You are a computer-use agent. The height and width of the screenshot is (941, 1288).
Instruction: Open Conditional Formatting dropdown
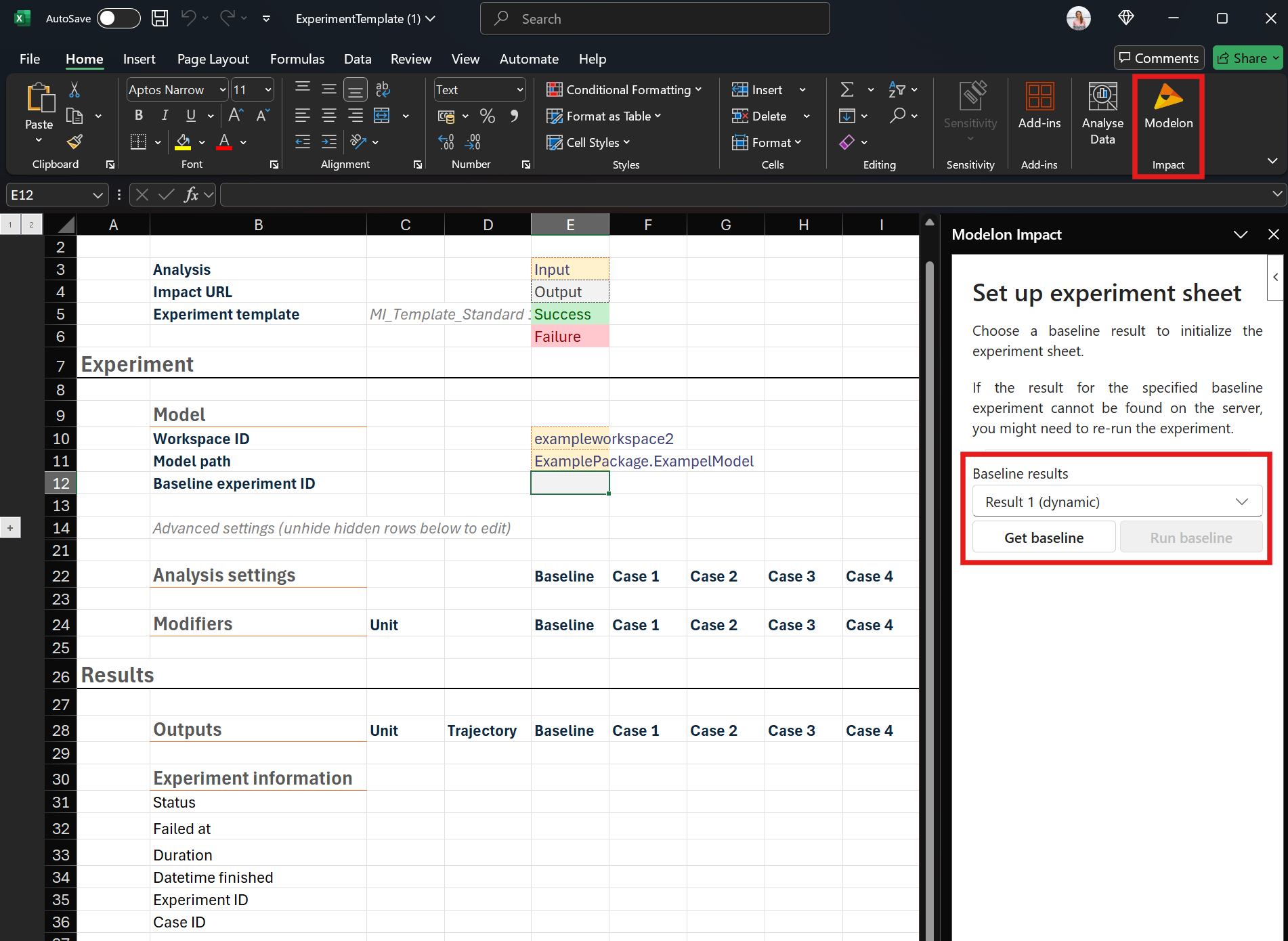click(624, 89)
